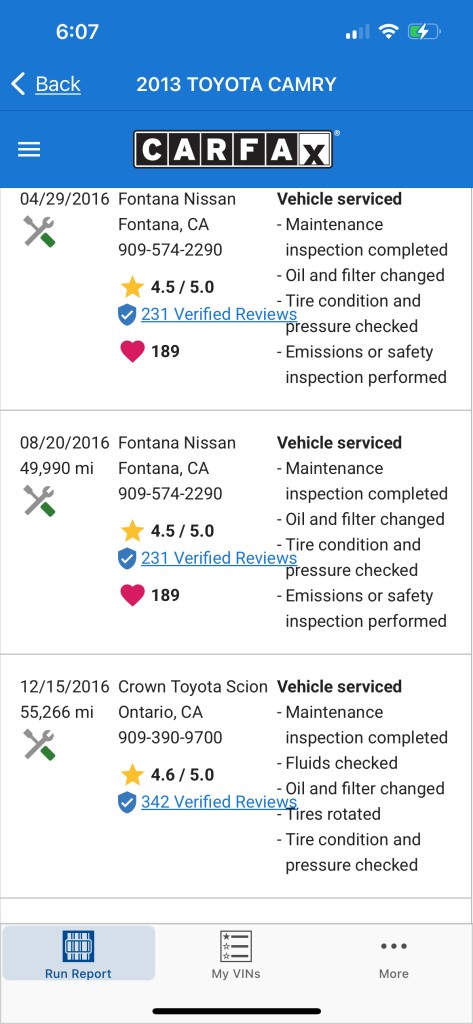Tap the battery icon in status bar
Viewport: 473px width, 1024px height.
[424, 31]
